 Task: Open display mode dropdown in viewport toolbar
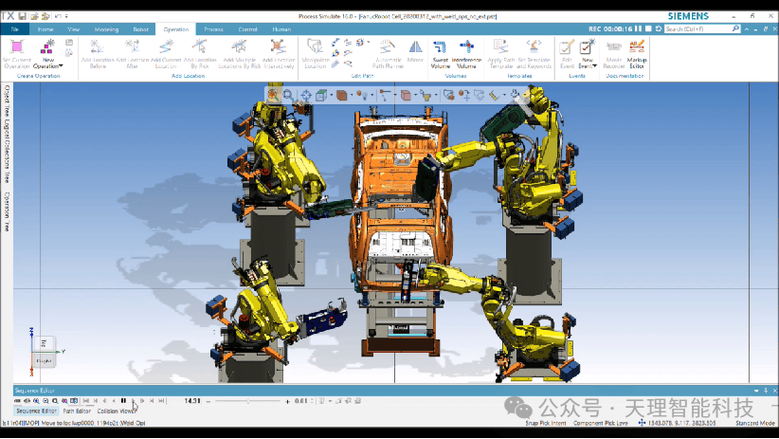pyautogui.click(x=352, y=95)
